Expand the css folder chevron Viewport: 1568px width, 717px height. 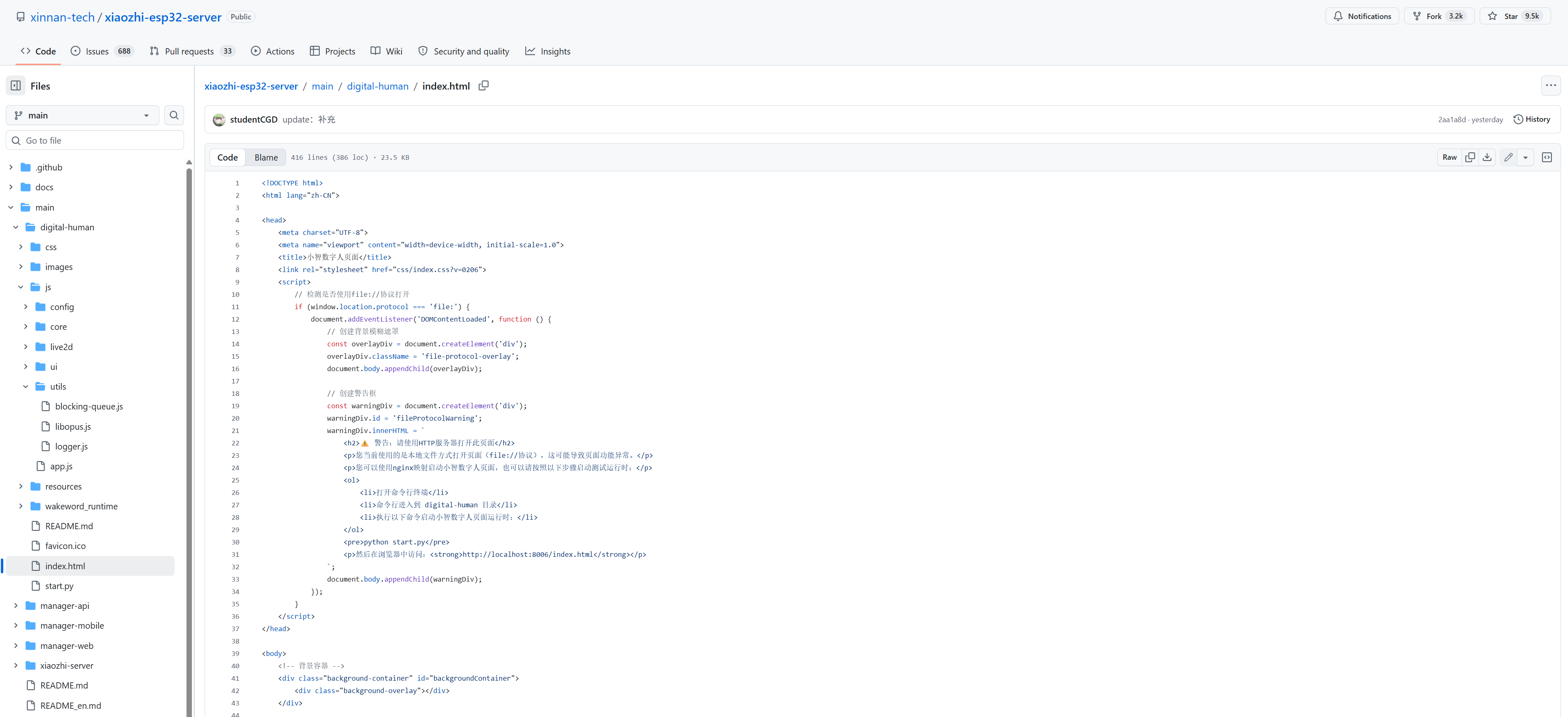click(21, 247)
